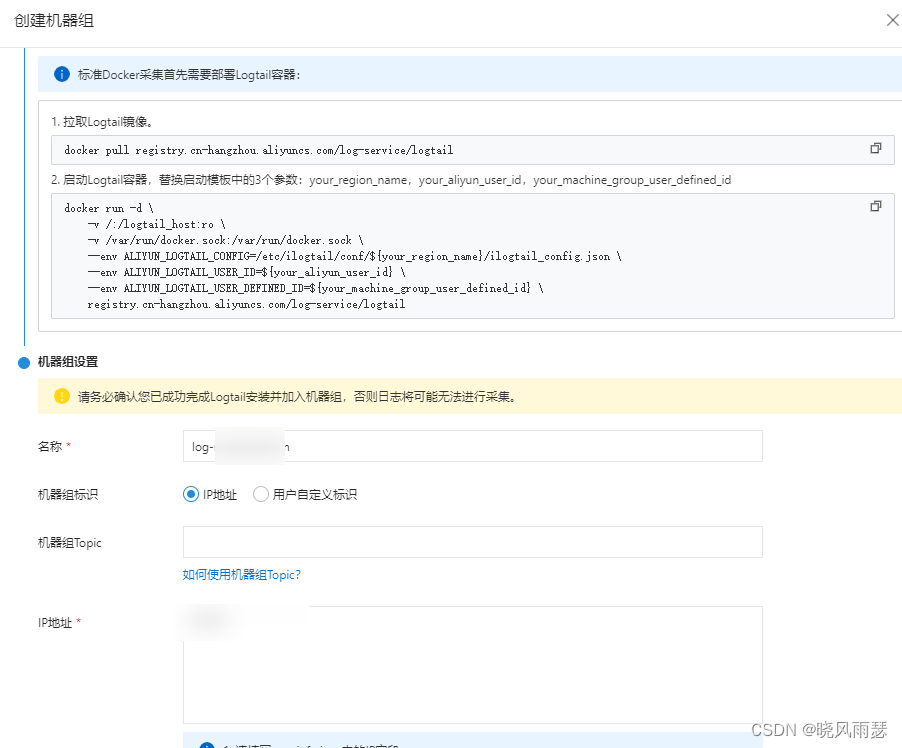Viewport: 902px width, 748px height.
Task: Close the 创建机器组 dialog
Action: click(892, 19)
